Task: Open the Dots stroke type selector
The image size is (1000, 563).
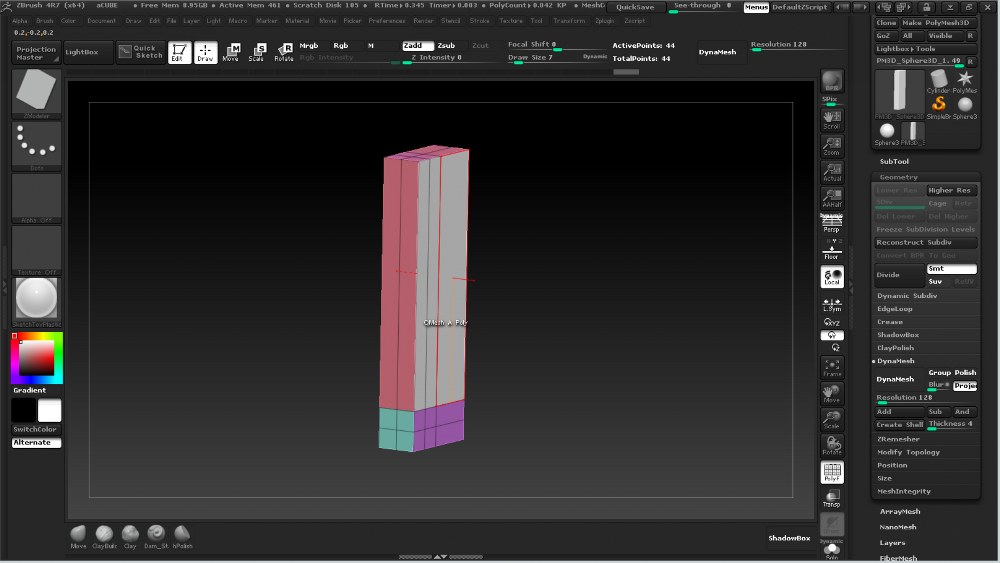Action: tap(36, 146)
